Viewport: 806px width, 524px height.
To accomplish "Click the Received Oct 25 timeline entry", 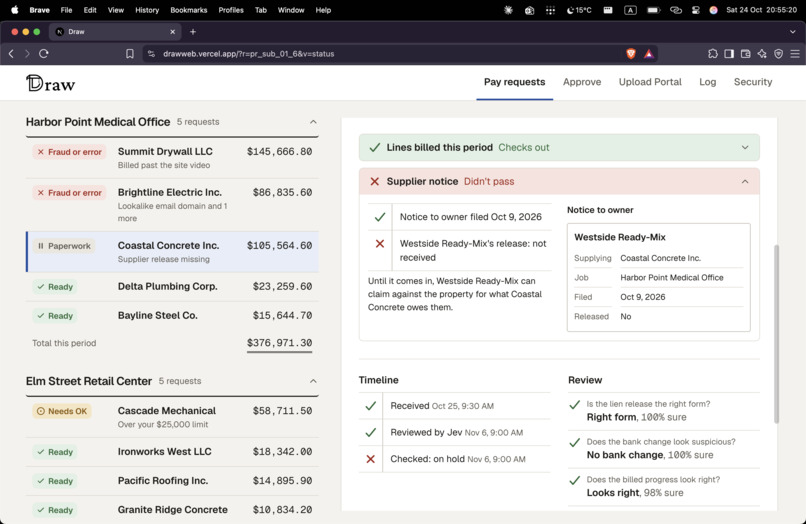I will [454, 406].
